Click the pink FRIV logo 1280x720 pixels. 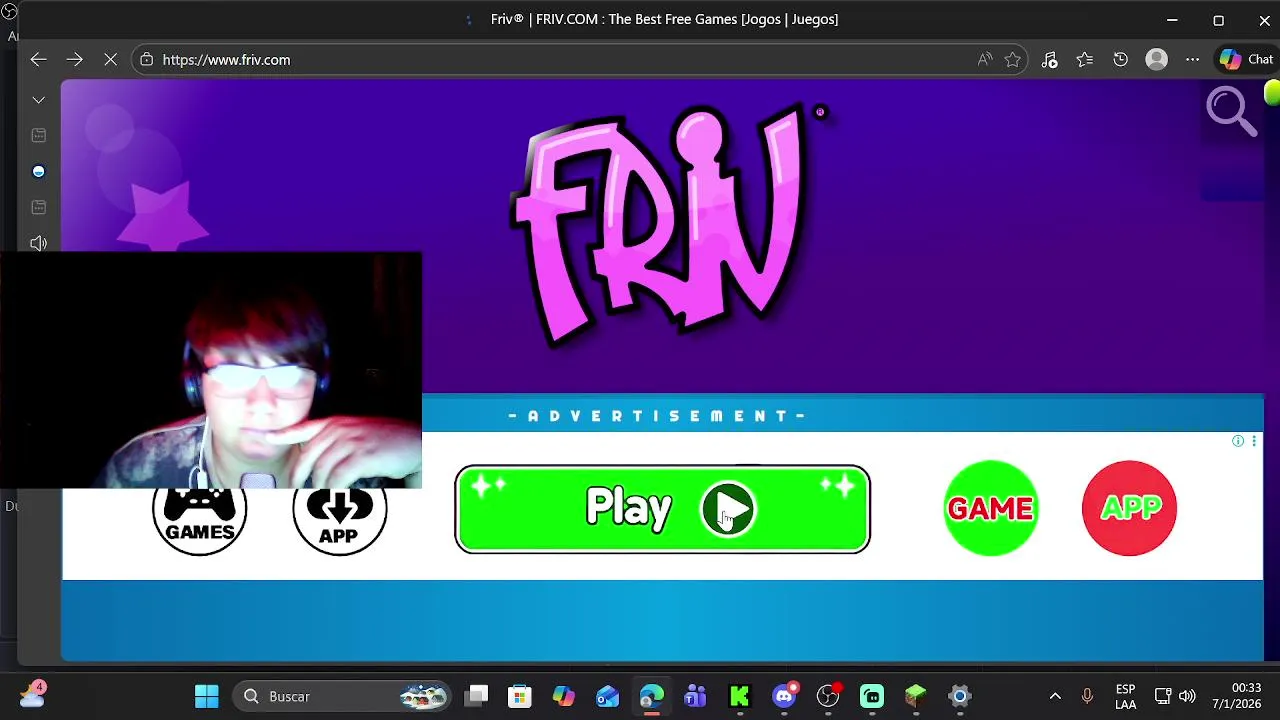tap(660, 225)
